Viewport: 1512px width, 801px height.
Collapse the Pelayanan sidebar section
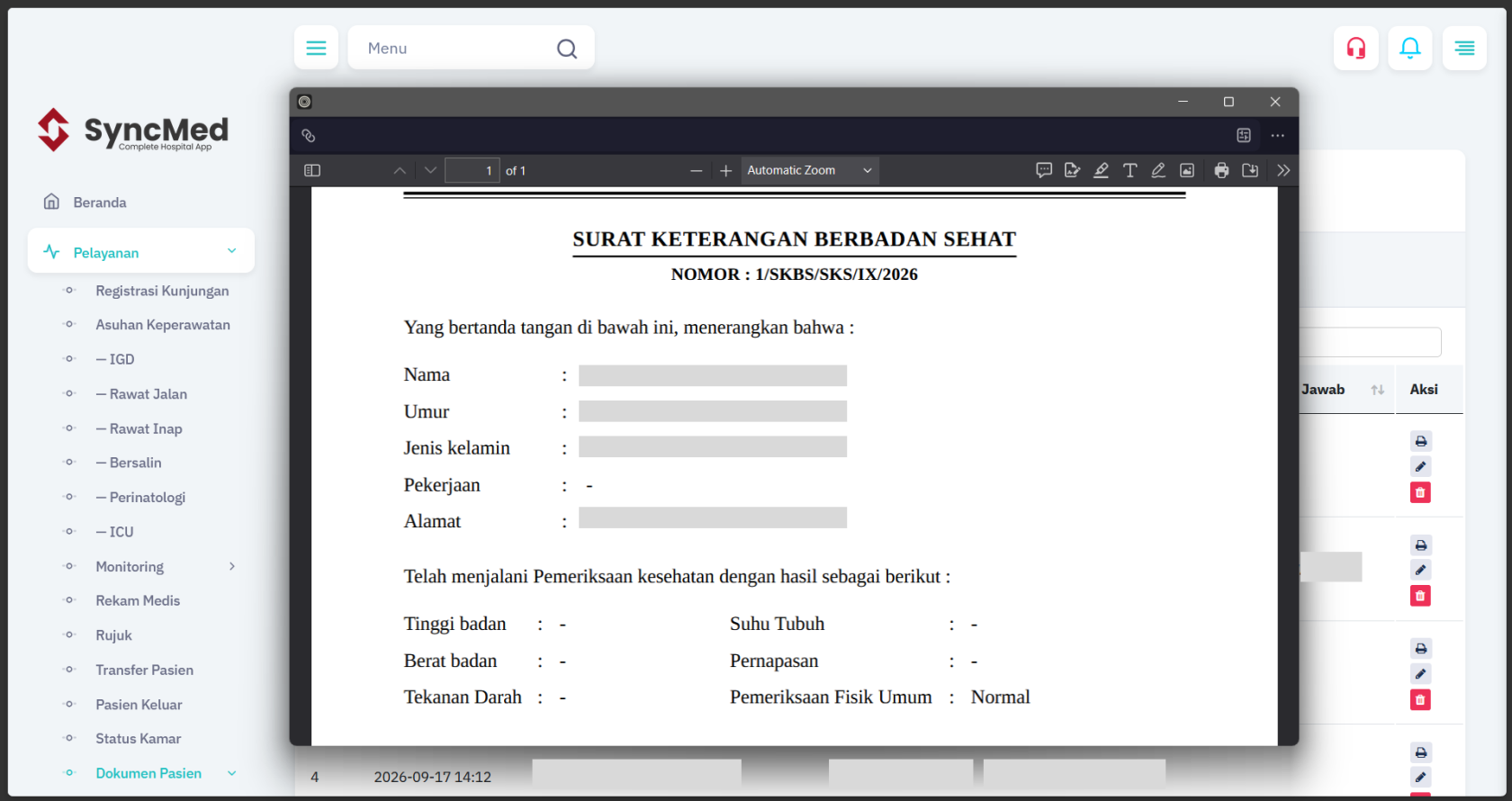[x=141, y=252]
